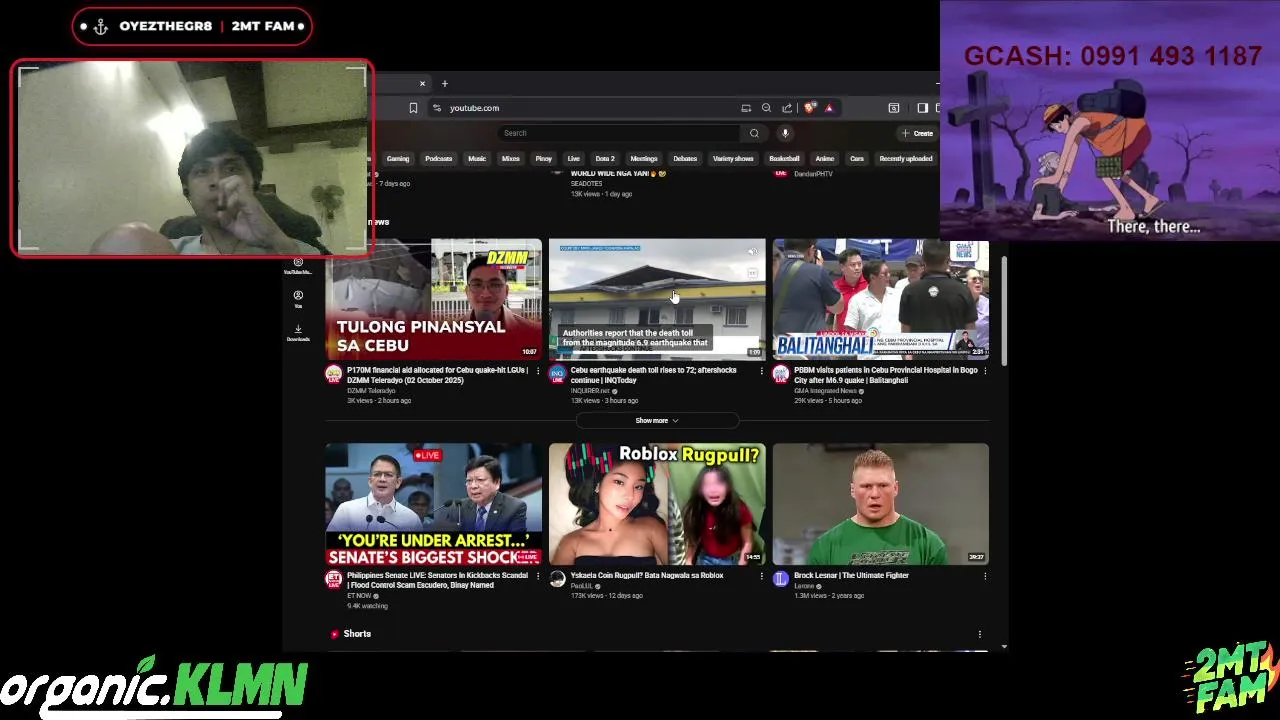Open the Roblox Rugpull video thumbnail
Viewport: 1280px width, 720px height.
657,504
